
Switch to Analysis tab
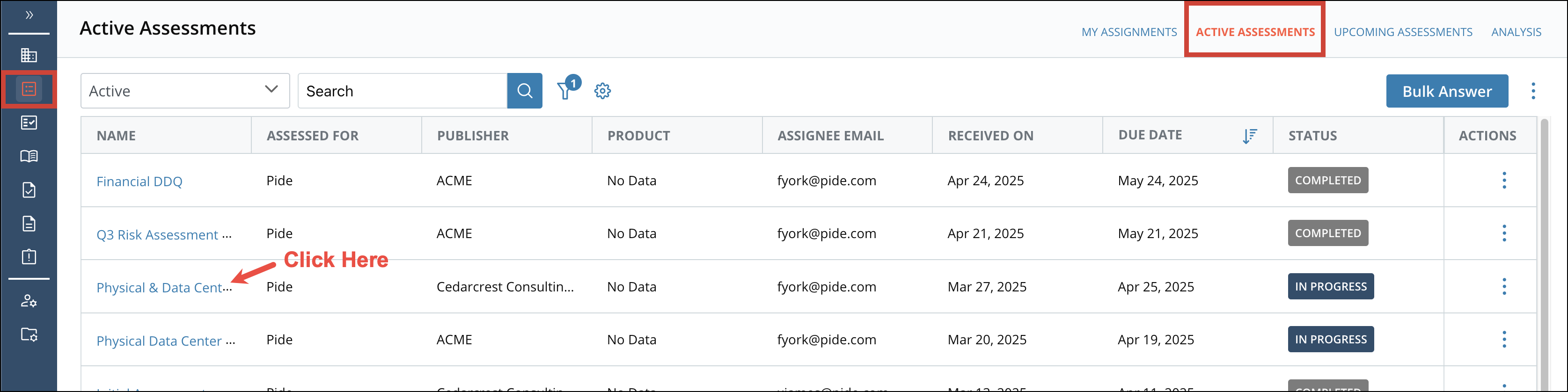(1516, 32)
